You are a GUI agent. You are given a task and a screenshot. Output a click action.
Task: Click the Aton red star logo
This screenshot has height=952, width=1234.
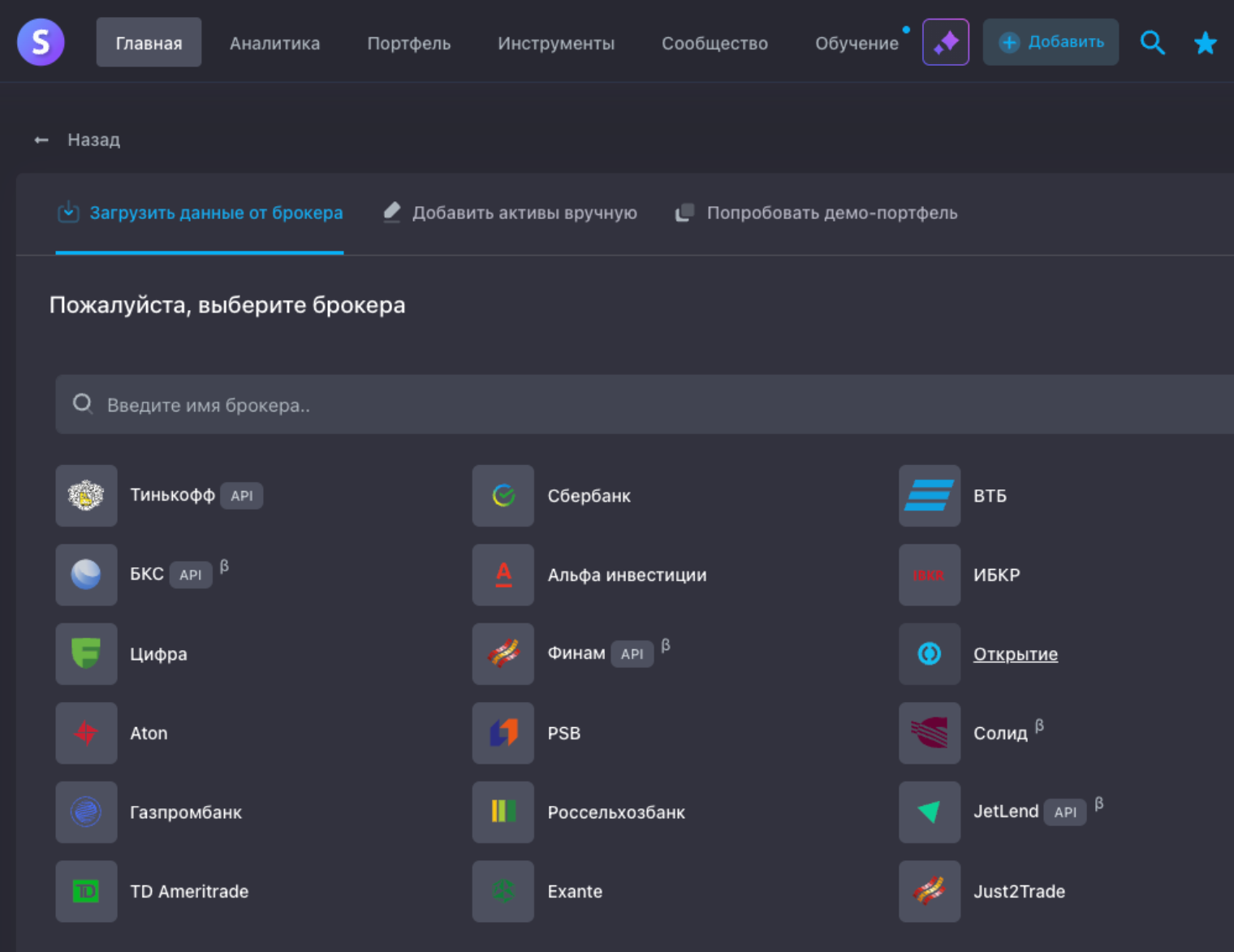point(86,733)
